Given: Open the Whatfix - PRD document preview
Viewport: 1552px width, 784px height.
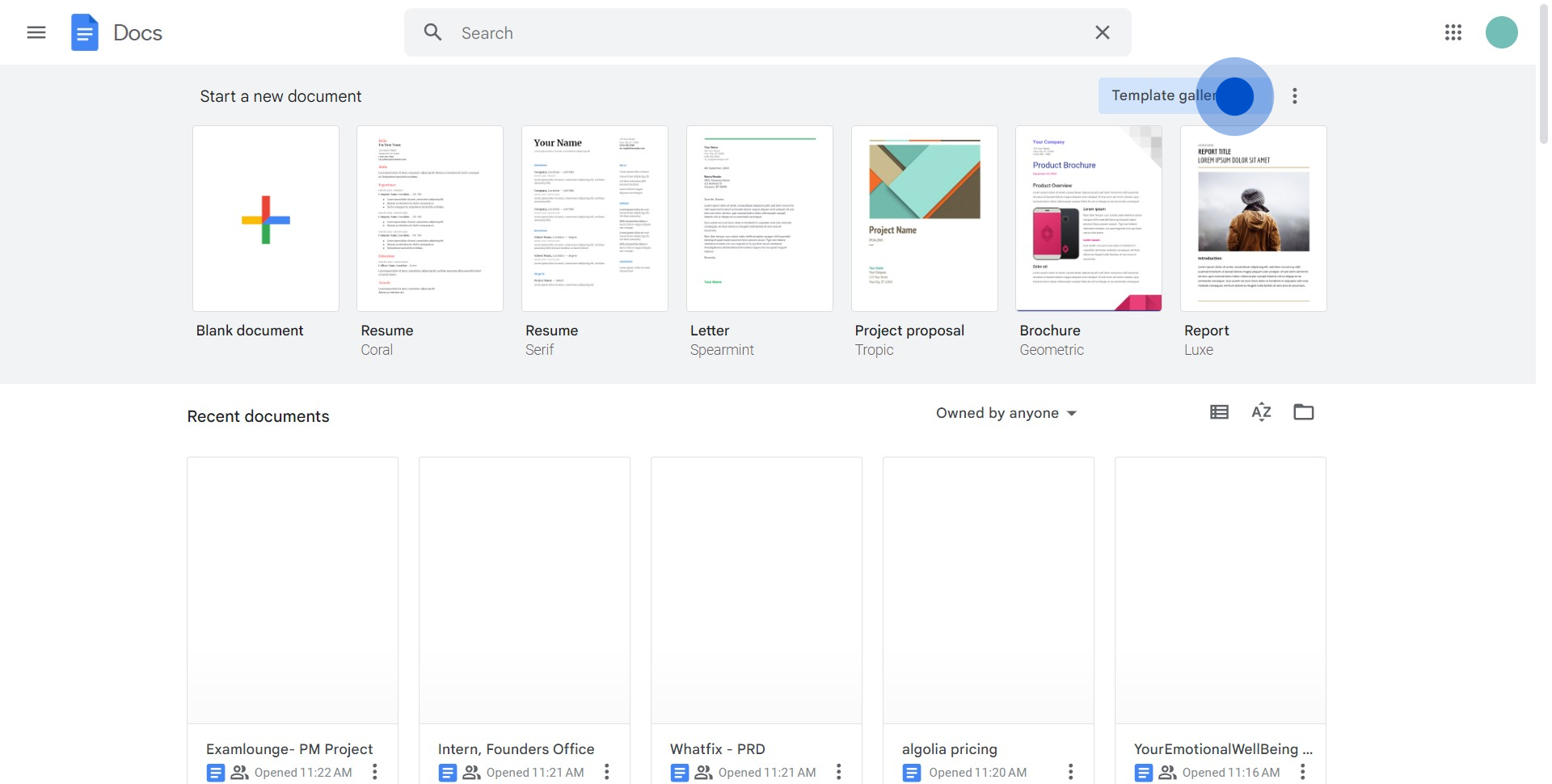Looking at the screenshot, I should click(757, 591).
